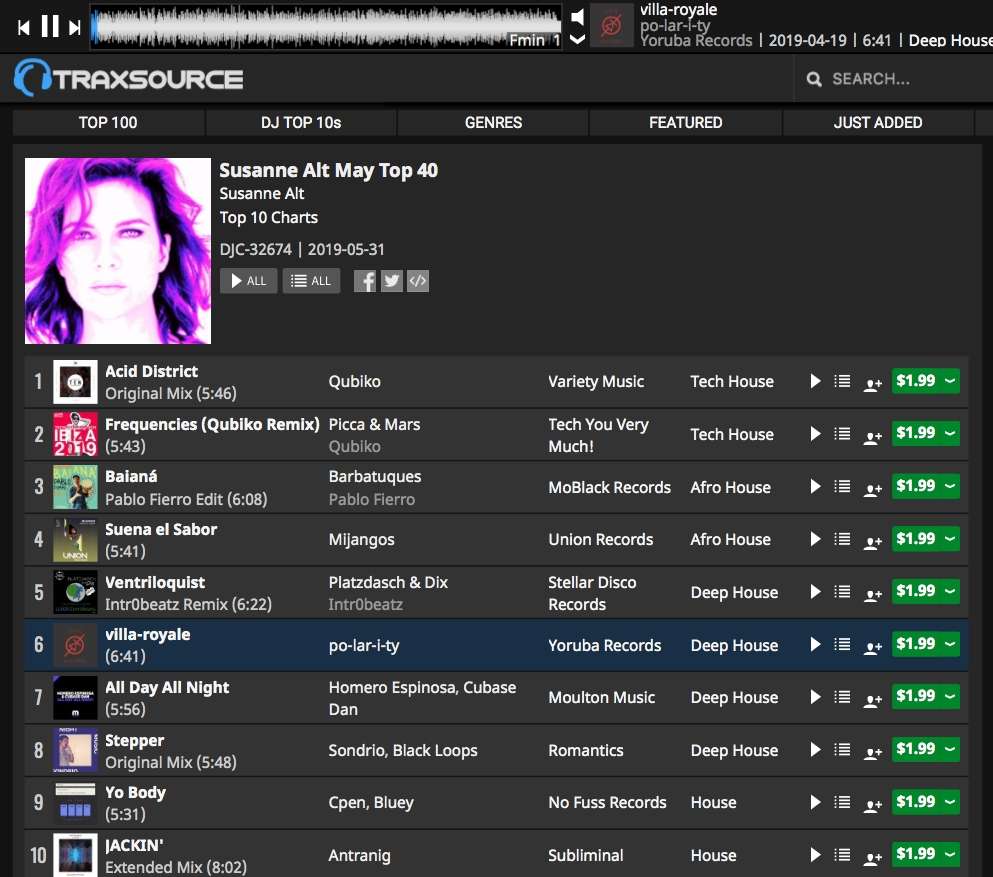Play Frequencies (Qubiko Remix) track

tap(815, 434)
